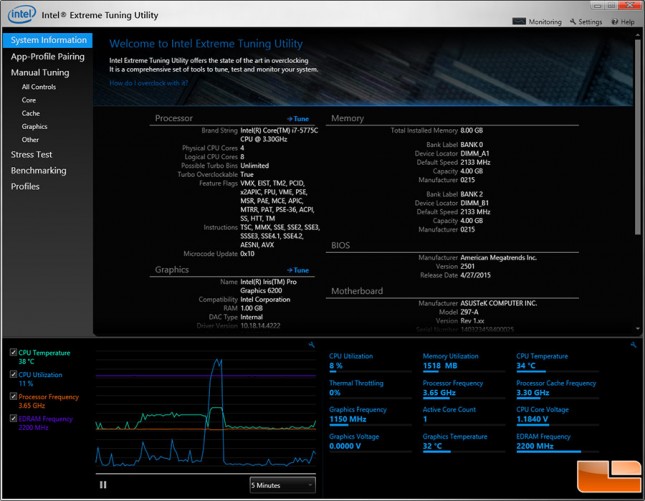
Task: Click the scroll down arrow of info panel
Action: coord(638,328)
